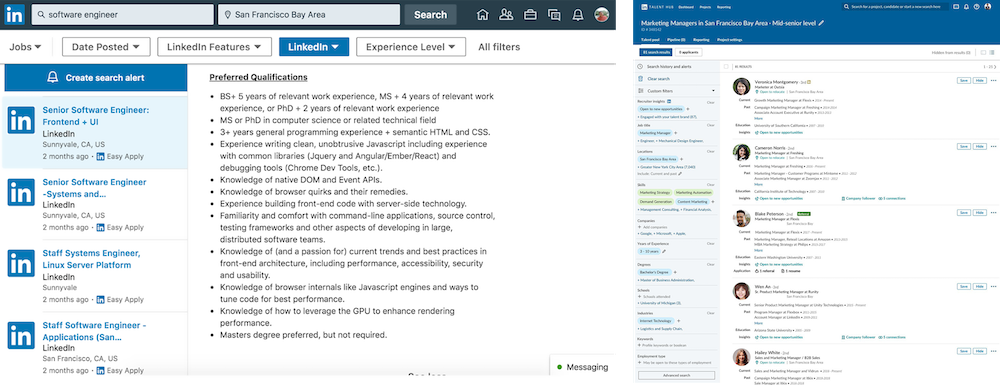Click the Clear search trash icon
This screenshot has height=385, width=1000.
click(x=641, y=78)
